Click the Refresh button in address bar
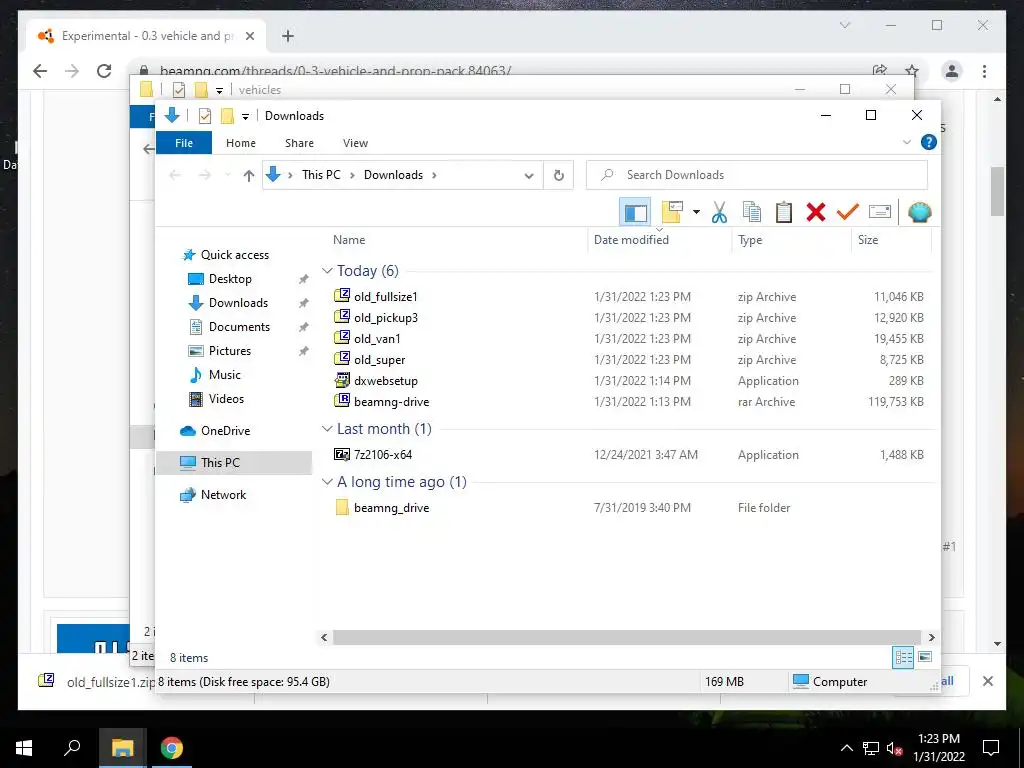 (x=558, y=175)
